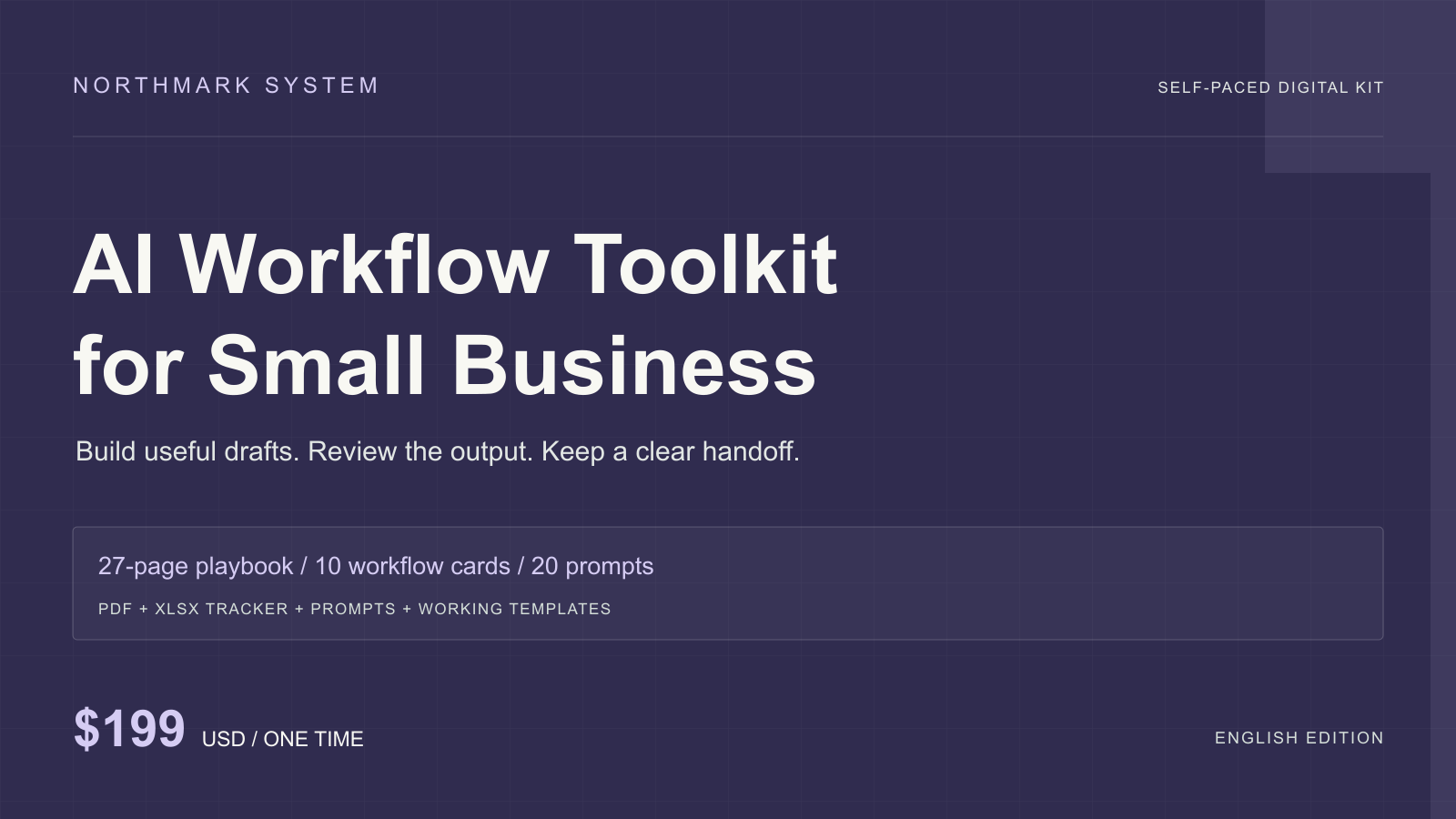
Task: Click the ENGLISH EDITION label
Action: [x=1299, y=738]
